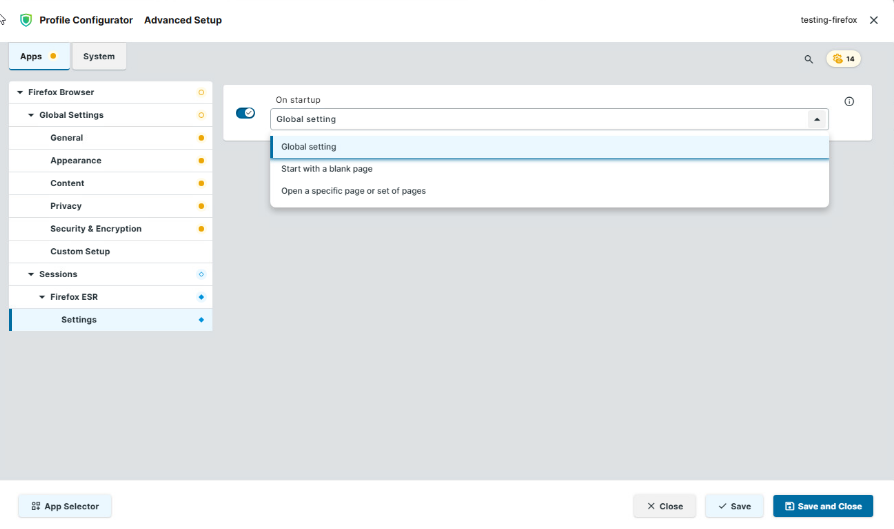Collapse the Firefox ESR tree arrow

point(42,297)
